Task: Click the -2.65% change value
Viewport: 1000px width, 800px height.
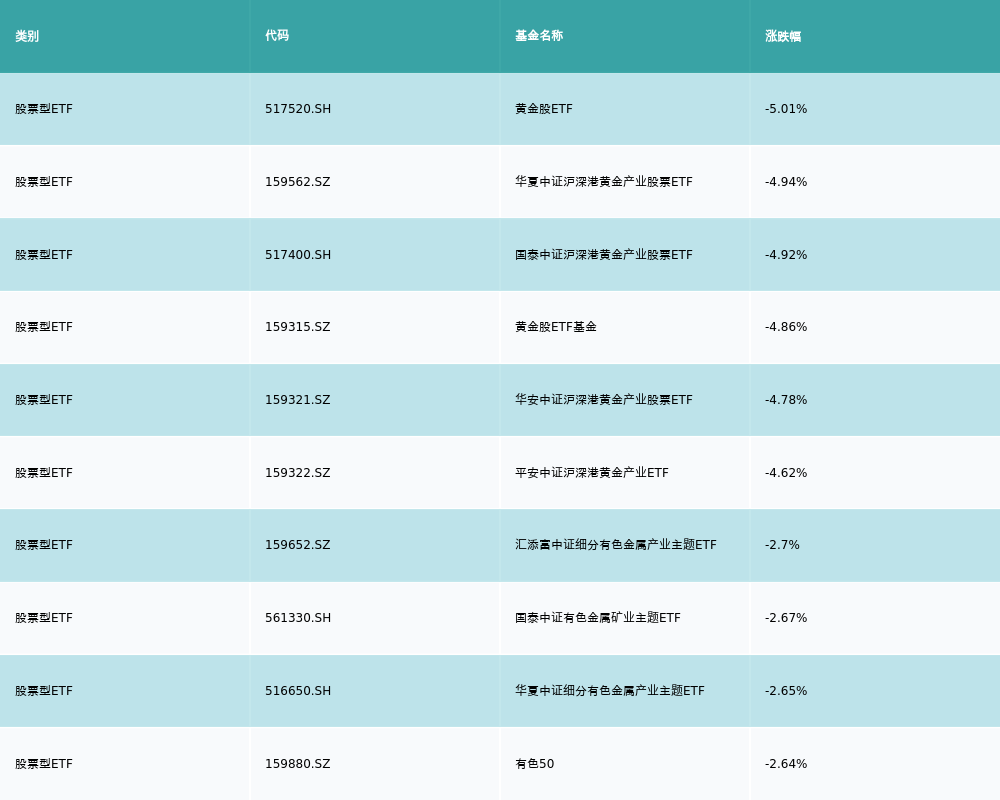Action: [x=786, y=691]
